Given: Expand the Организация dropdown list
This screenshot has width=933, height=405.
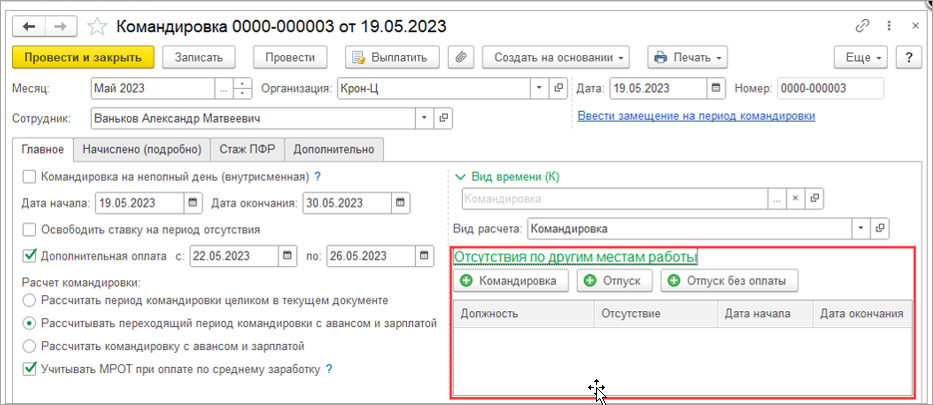Looking at the screenshot, I should click(538, 88).
